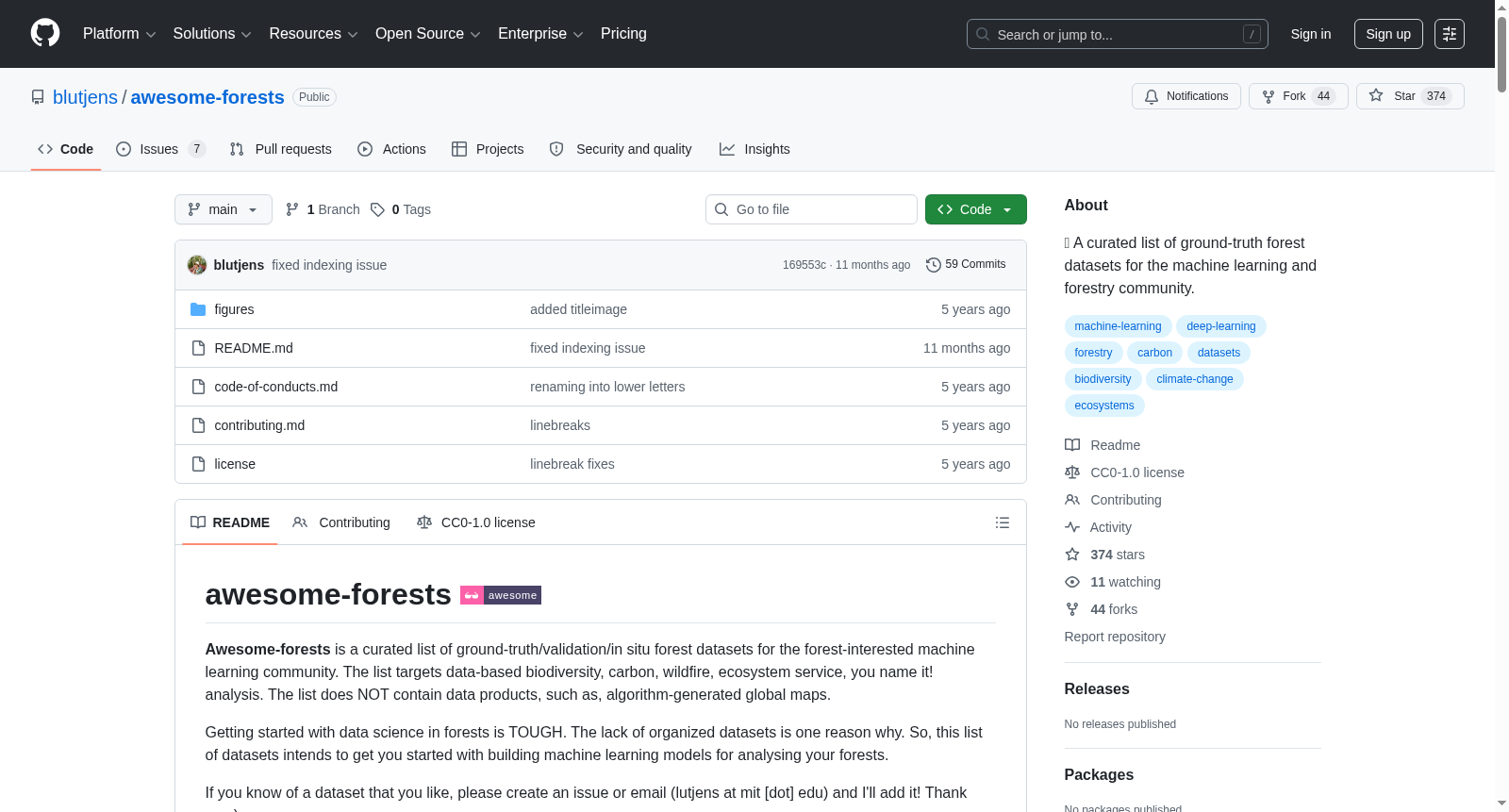Click the eye icon beside 11 watching

[1072, 582]
